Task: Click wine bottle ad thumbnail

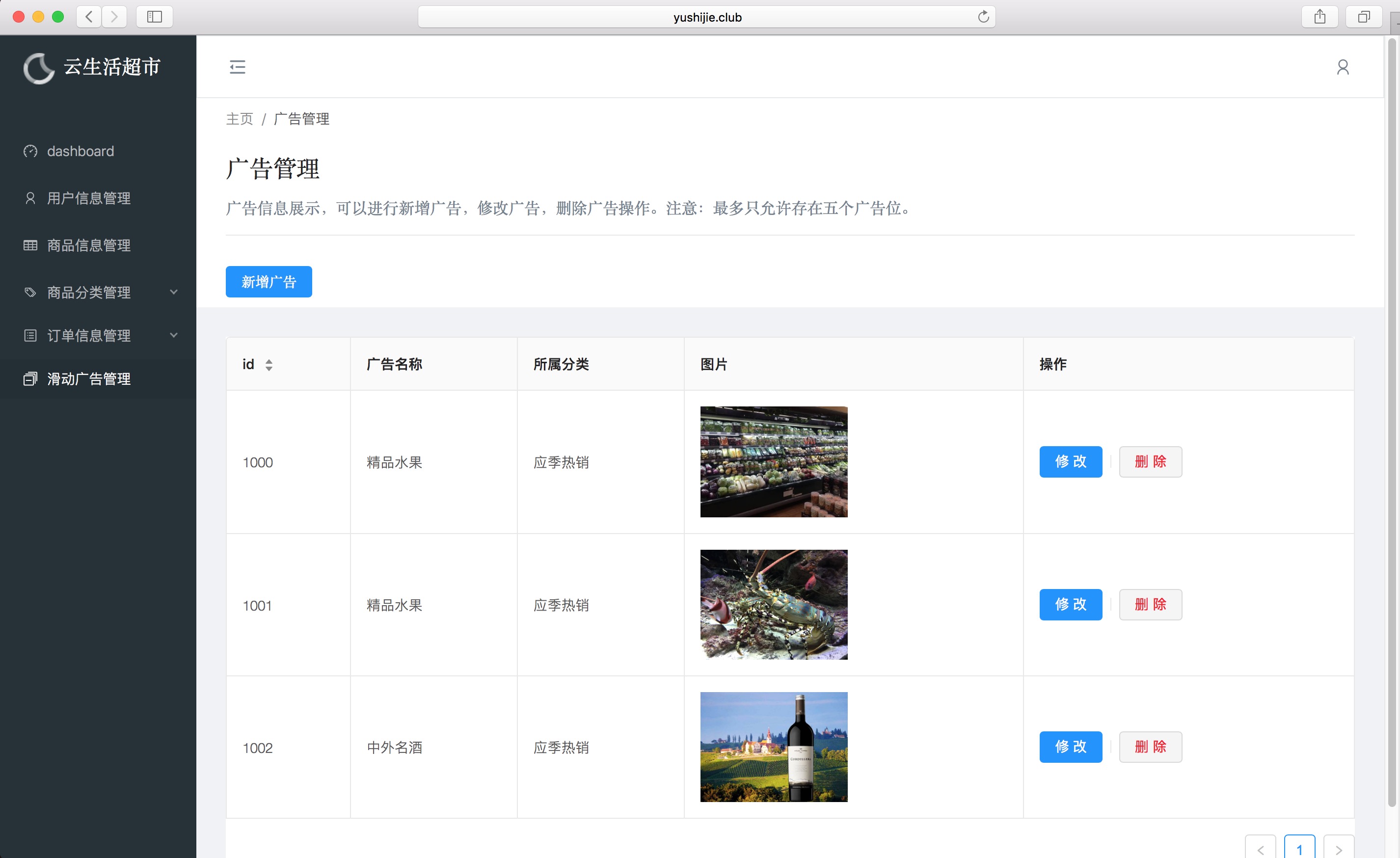Action: 773,747
